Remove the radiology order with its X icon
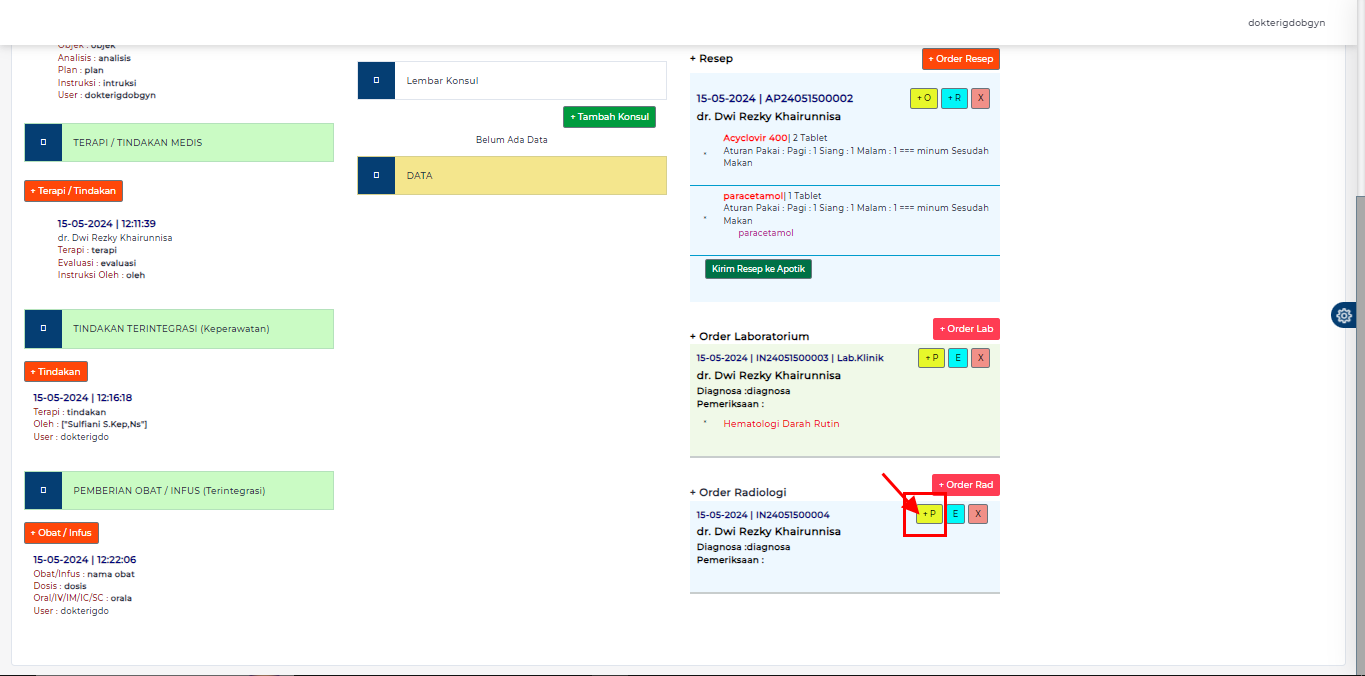 click(x=979, y=513)
